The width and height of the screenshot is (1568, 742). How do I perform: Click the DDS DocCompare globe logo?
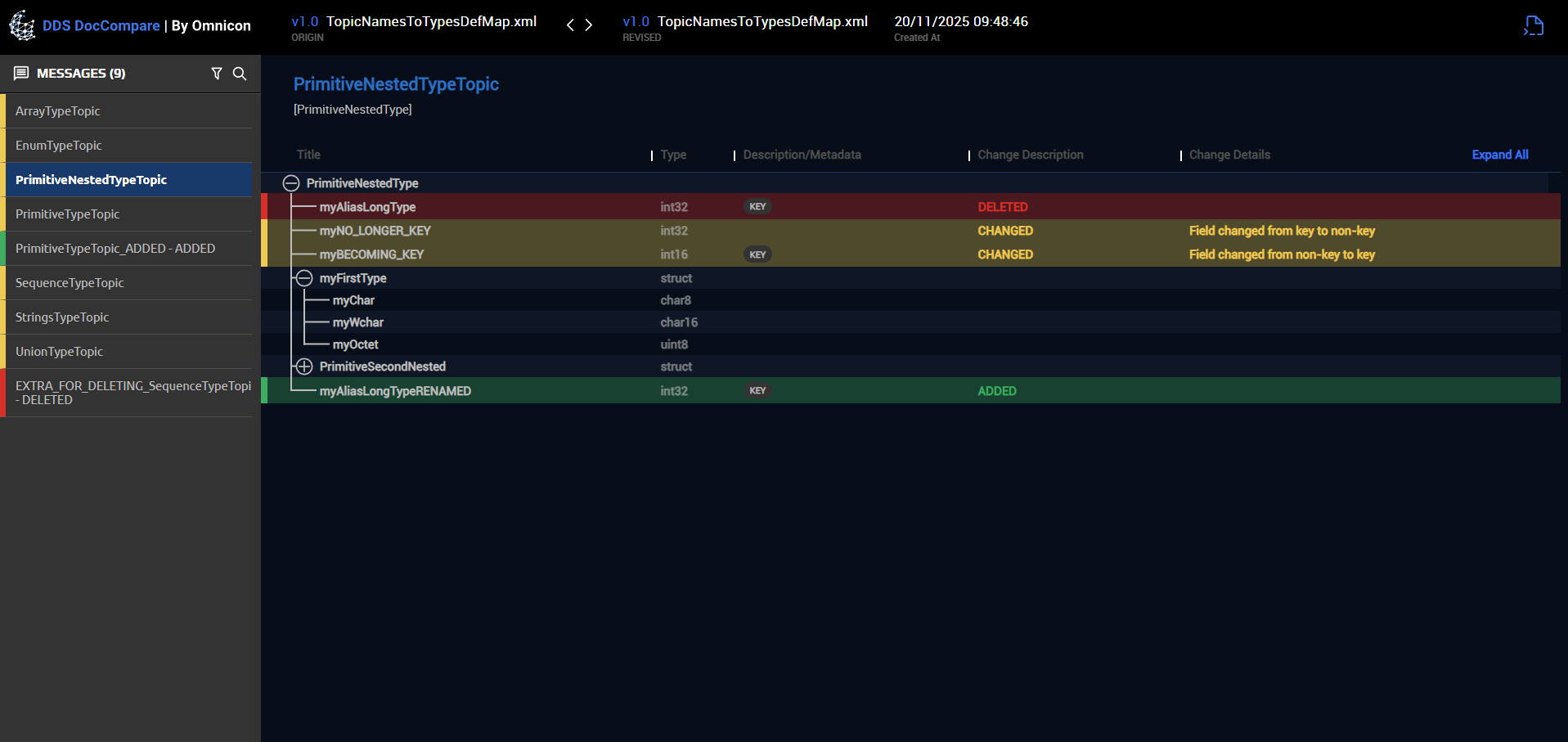(x=23, y=25)
